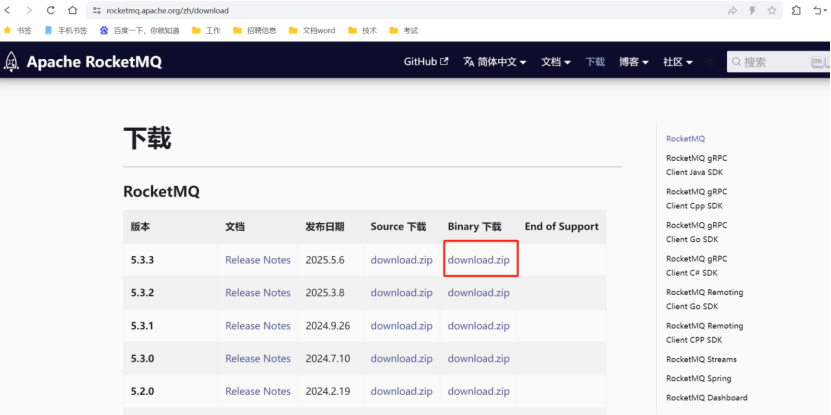Open Release Notes for version 5.3.0
The height and width of the screenshot is (415, 831).
[x=258, y=358]
